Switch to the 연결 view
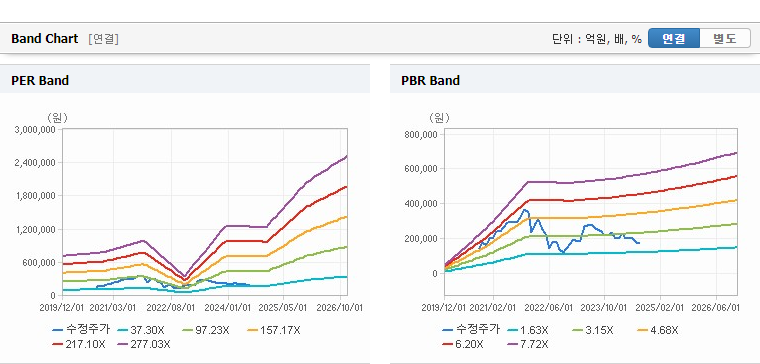760x364 pixels. pyautogui.click(x=674, y=39)
